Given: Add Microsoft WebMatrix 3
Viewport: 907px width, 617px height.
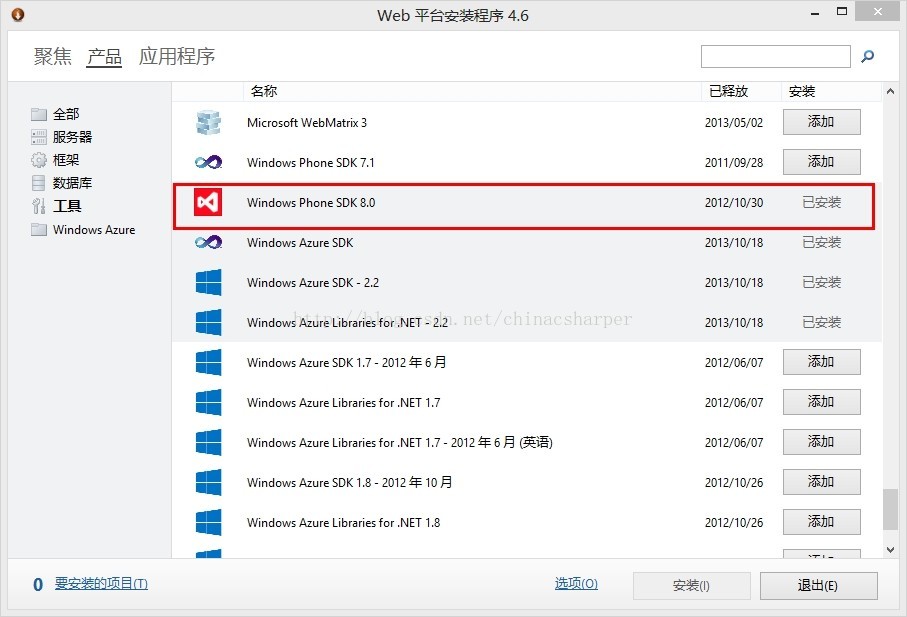Looking at the screenshot, I should (821, 122).
